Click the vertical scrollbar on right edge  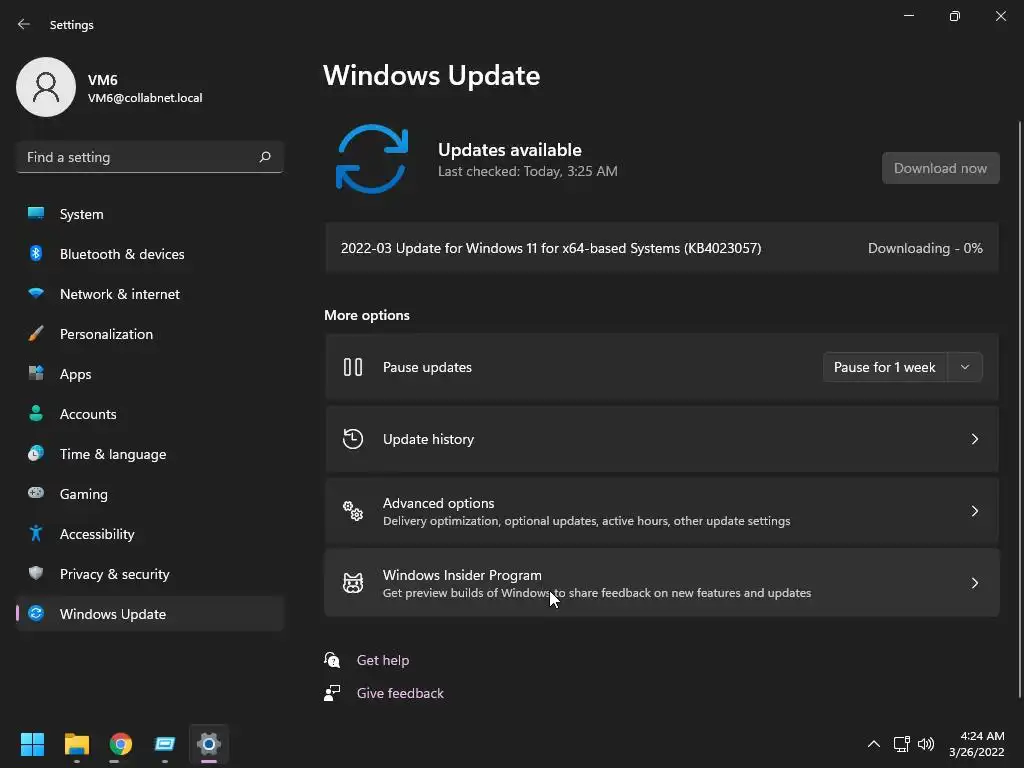point(1019,408)
